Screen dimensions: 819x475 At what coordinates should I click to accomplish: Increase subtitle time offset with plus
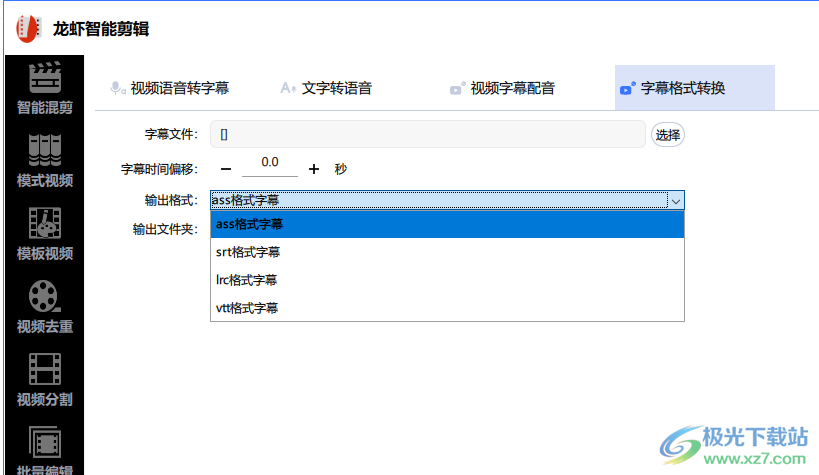tap(313, 169)
